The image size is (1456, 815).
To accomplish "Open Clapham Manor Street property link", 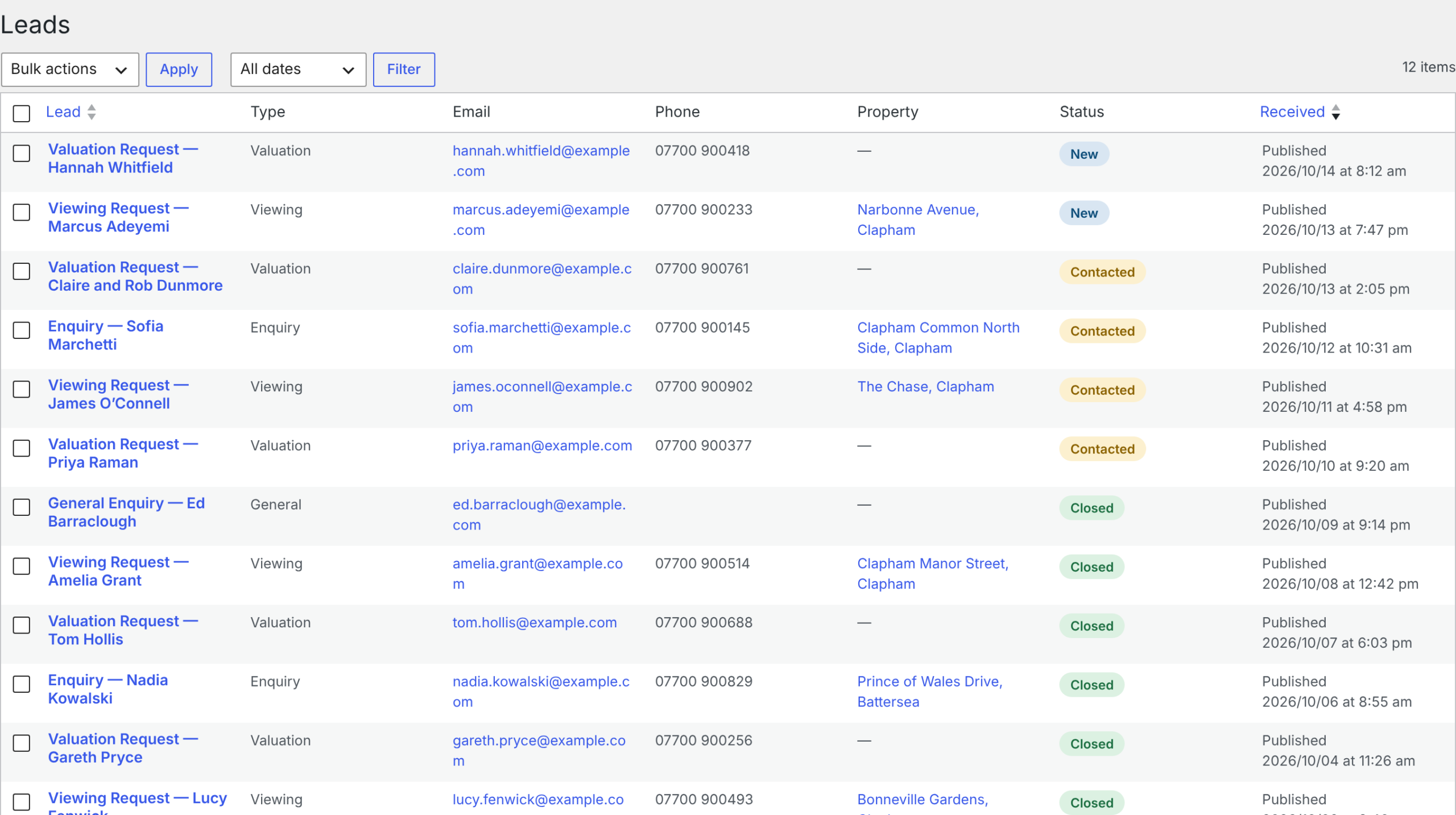I will click(933, 574).
